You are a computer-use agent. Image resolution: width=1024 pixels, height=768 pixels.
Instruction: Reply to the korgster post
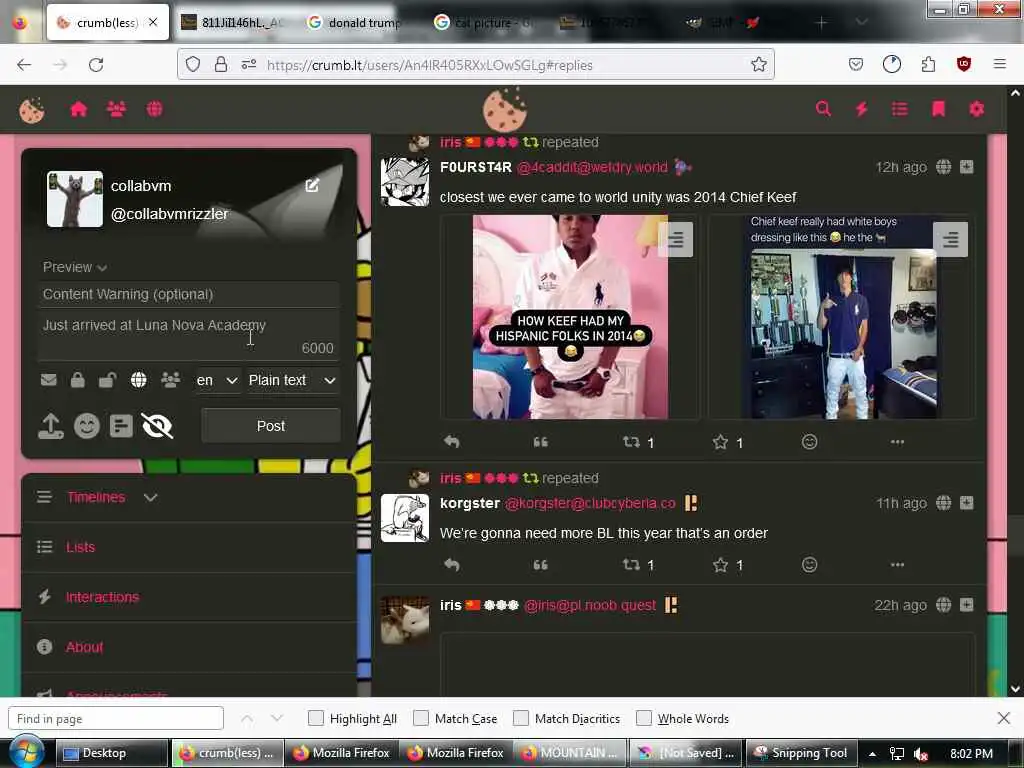tap(451, 565)
